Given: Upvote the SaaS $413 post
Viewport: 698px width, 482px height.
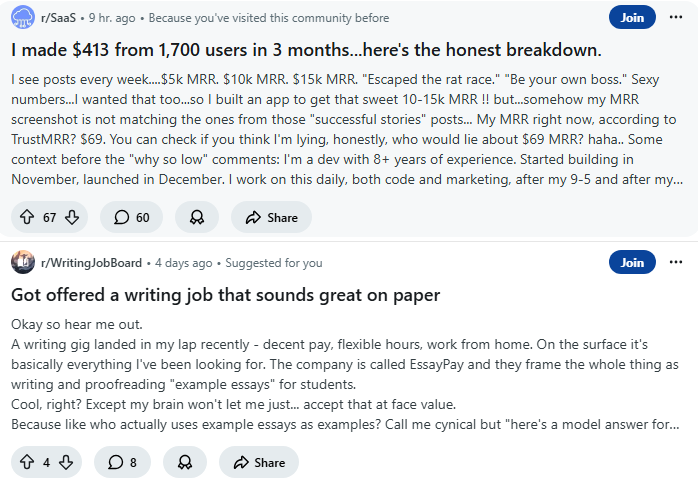Looking at the screenshot, I should click(x=27, y=217).
